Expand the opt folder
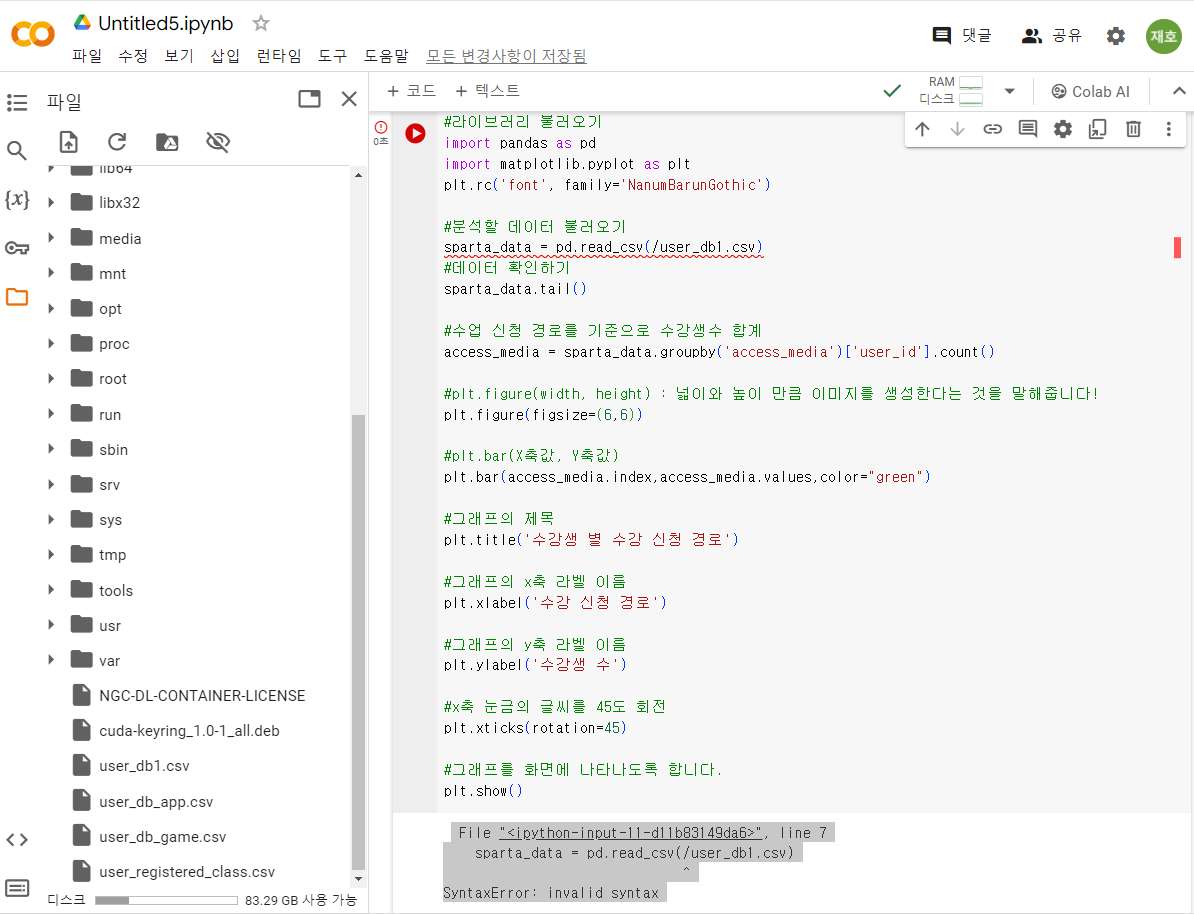 [x=51, y=308]
